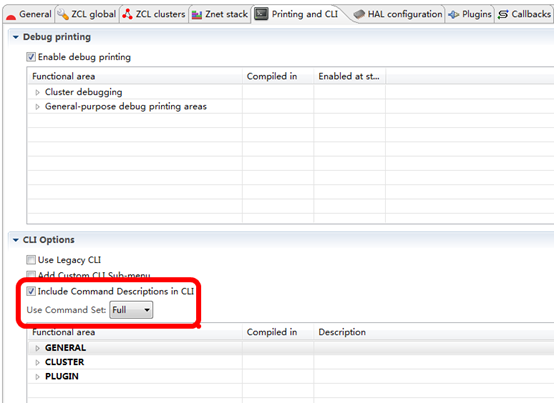This screenshot has width=554, height=403.
Task: Toggle Enable debug printing checkbox
Action: 31,57
